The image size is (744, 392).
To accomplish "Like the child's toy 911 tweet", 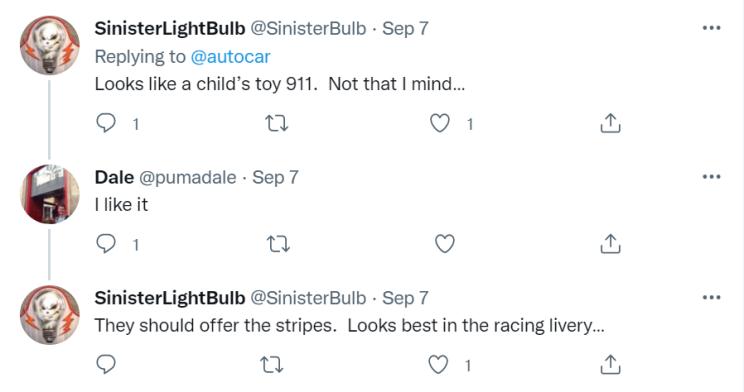I will [x=439, y=123].
